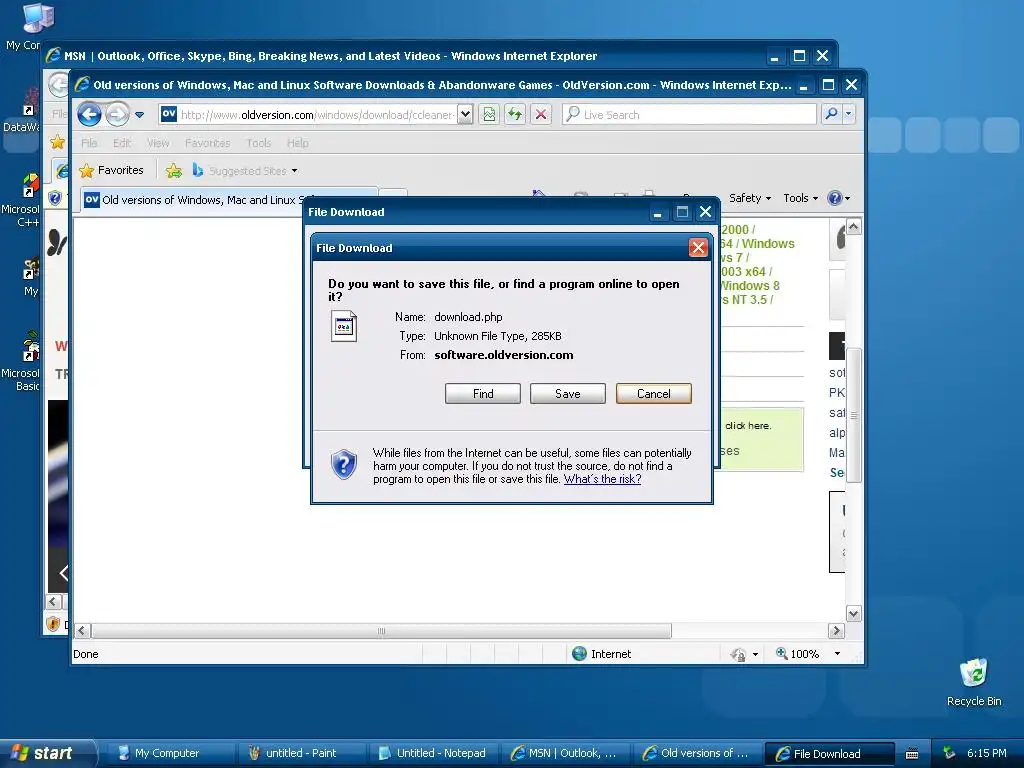Close the inner File Download dialog with red X
This screenshot has height=768, width=1024.
point(698,248)
